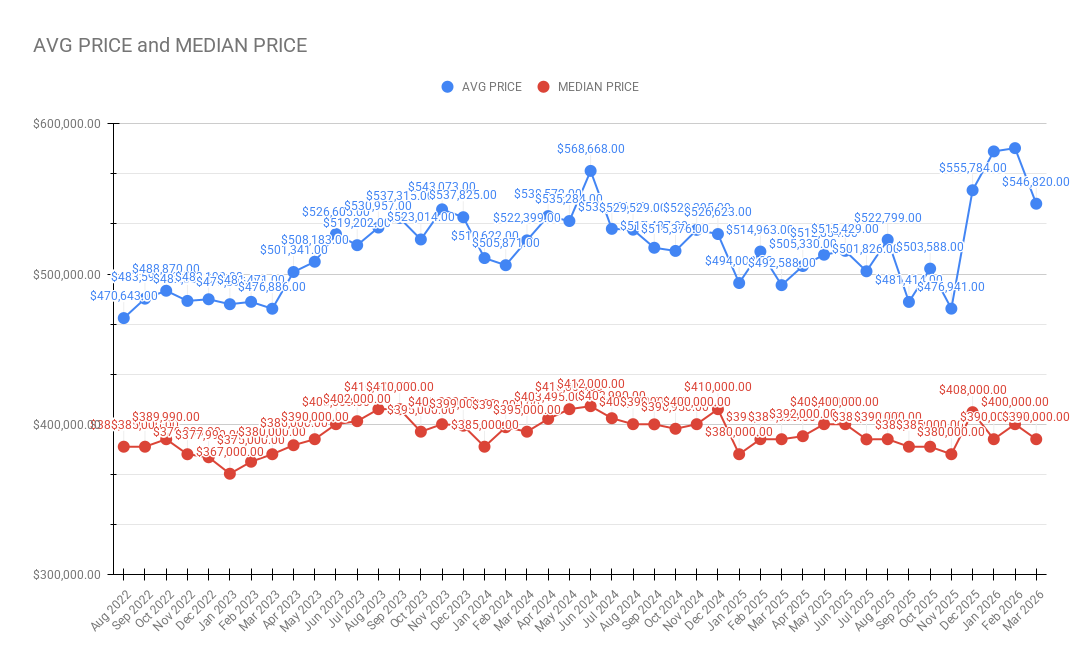Click the Mar 2026 x-axis label
1080x663 pixels.
point(1023,611)
